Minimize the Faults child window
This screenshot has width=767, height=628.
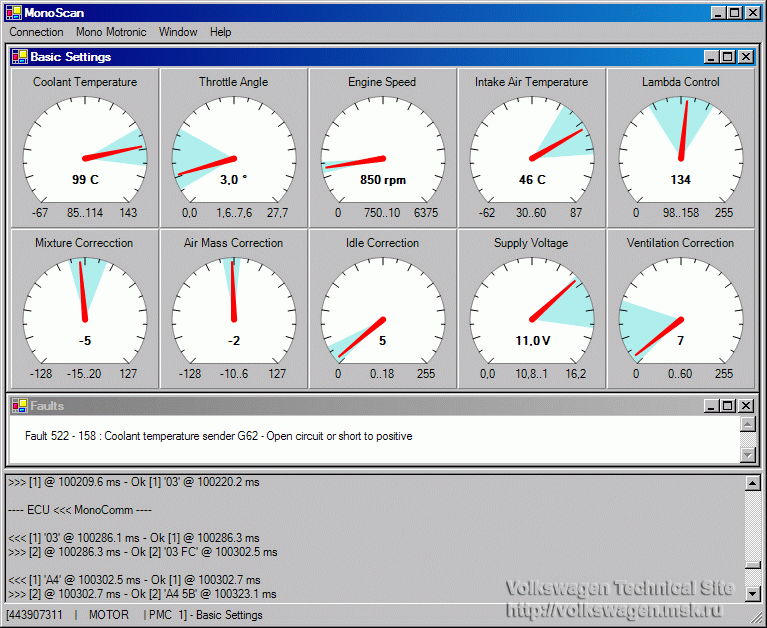(x=711, y=406)
